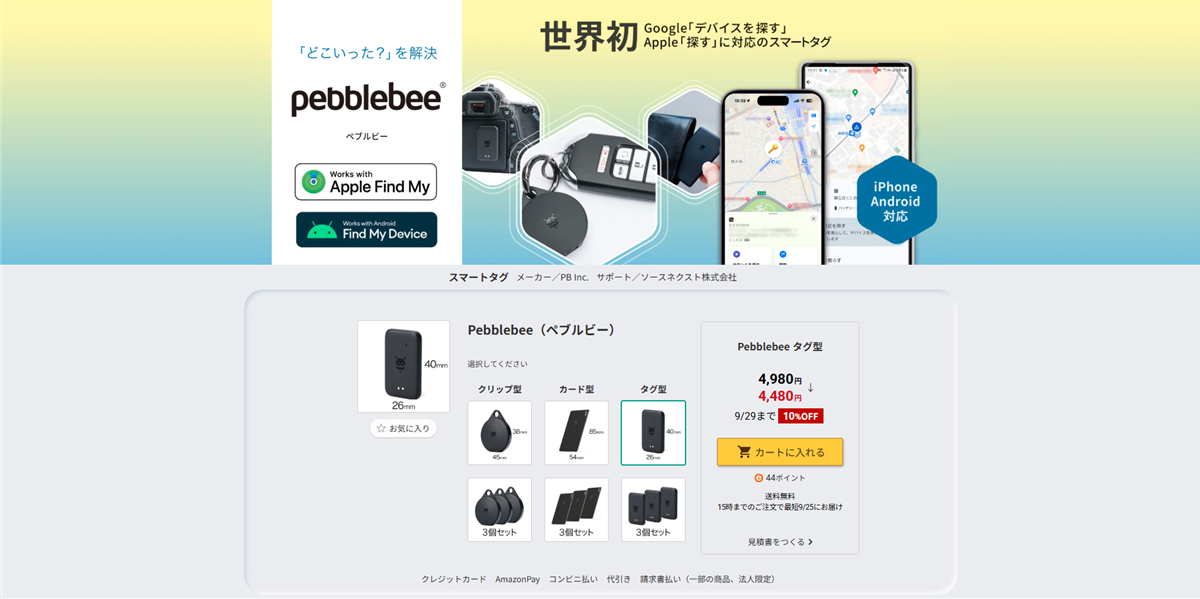Click the お気に入り favorite button
The image size is (1200, 599).
click(403, 428)
